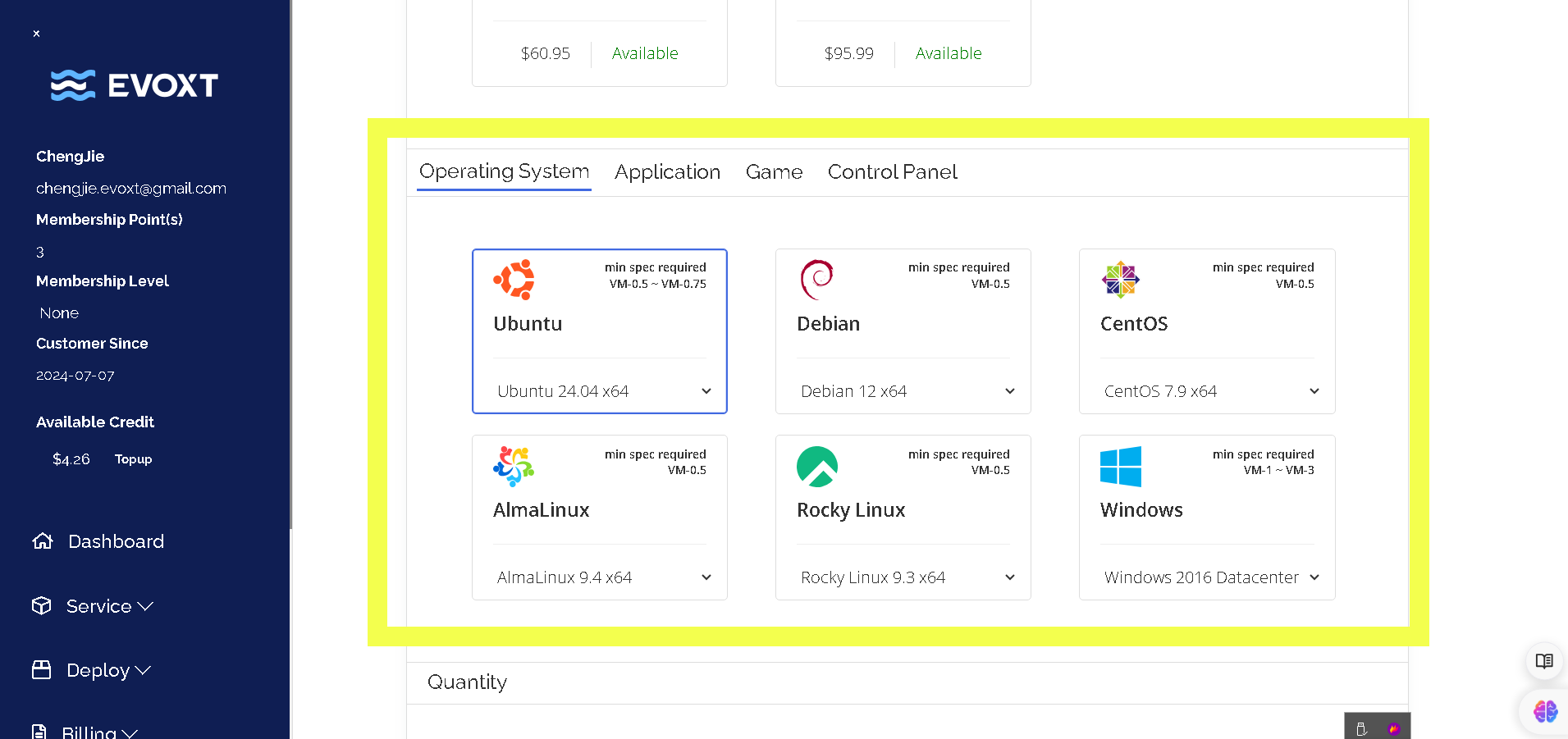Click the Dashboard home icon
This screenshot has height=739, width=1568.
pyautogui.click(x=43, y=541)
